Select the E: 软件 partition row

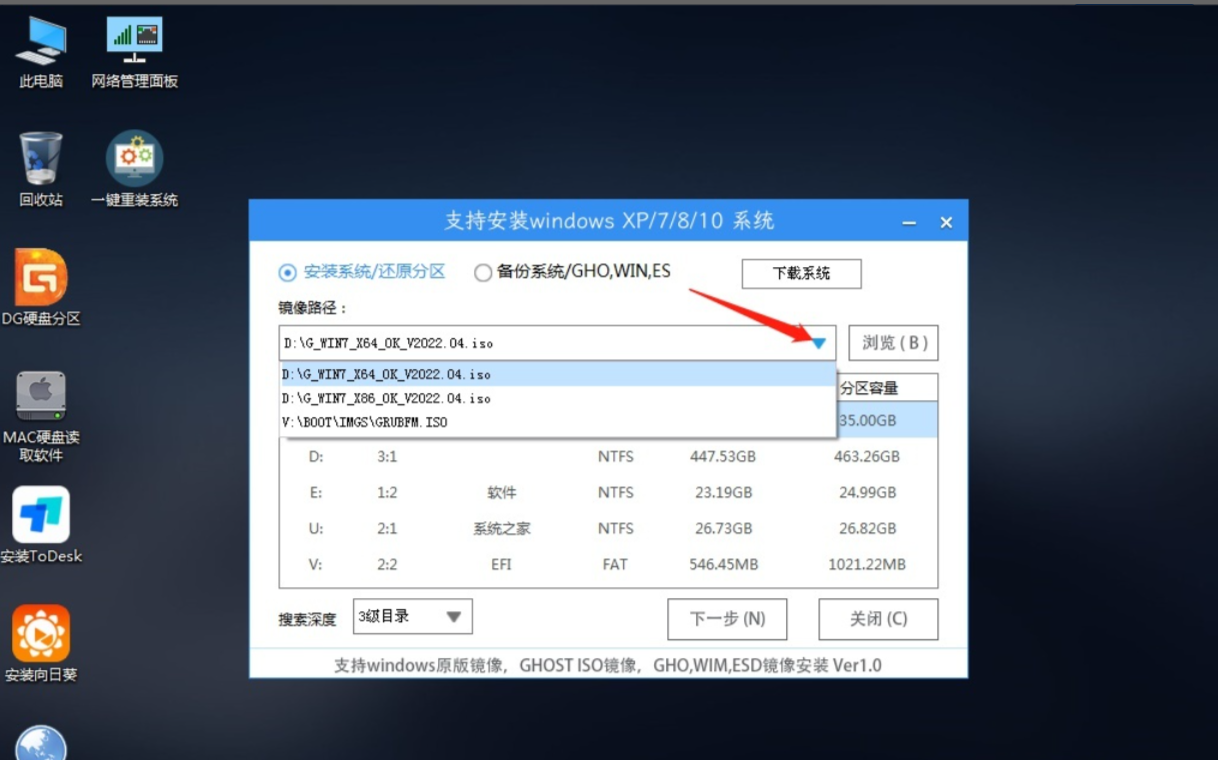click(x=608, y=492)
